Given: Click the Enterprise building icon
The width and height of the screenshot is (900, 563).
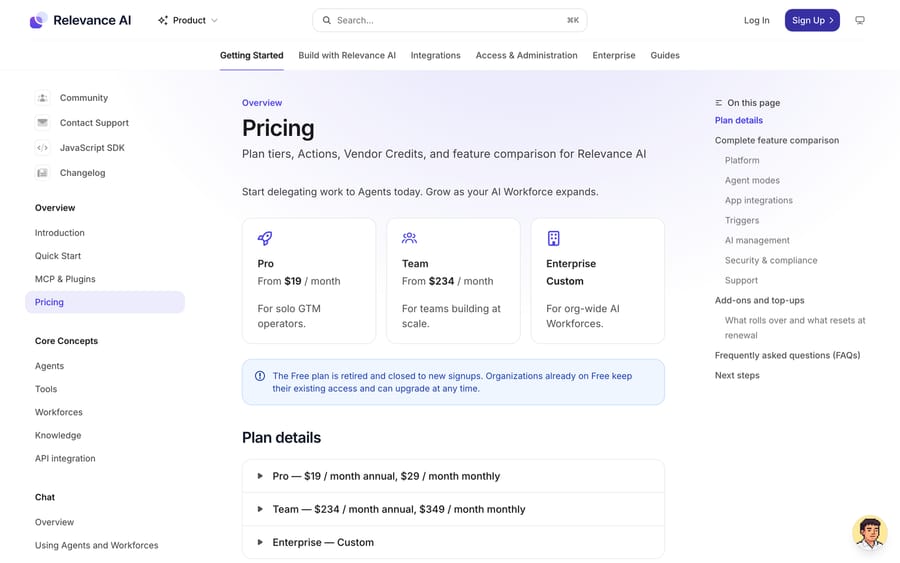Looking at the screenshot, I should (x=553, y=238).
